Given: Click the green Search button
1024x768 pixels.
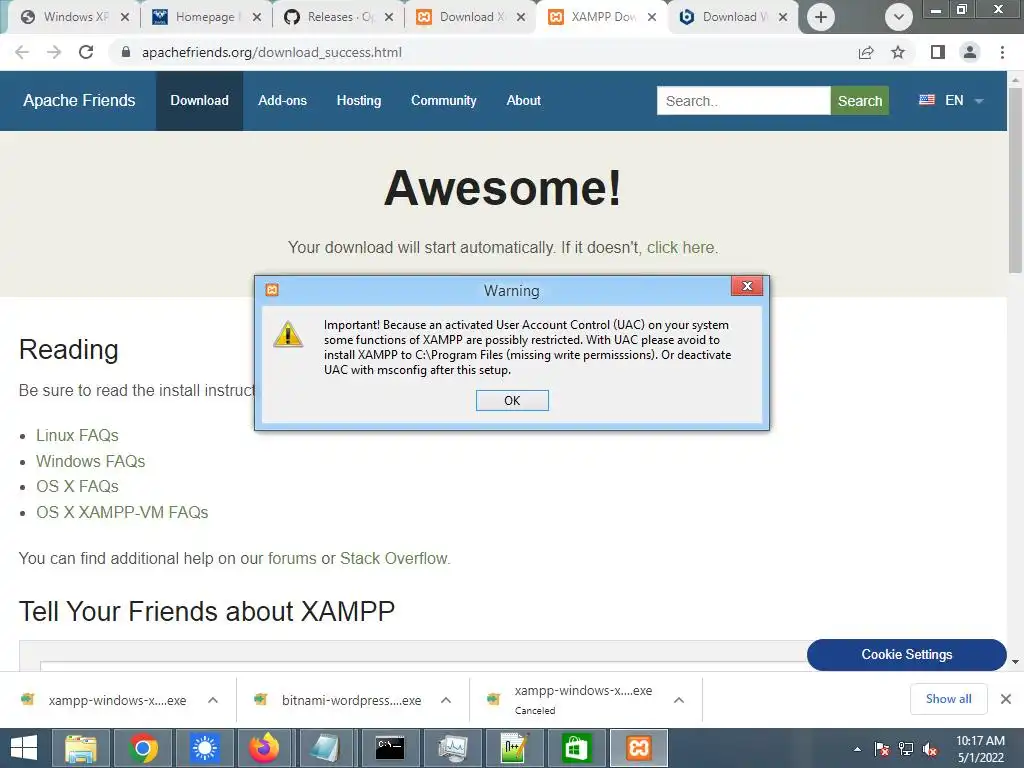Looking at the screenshot, I should (x=859, y=101).
